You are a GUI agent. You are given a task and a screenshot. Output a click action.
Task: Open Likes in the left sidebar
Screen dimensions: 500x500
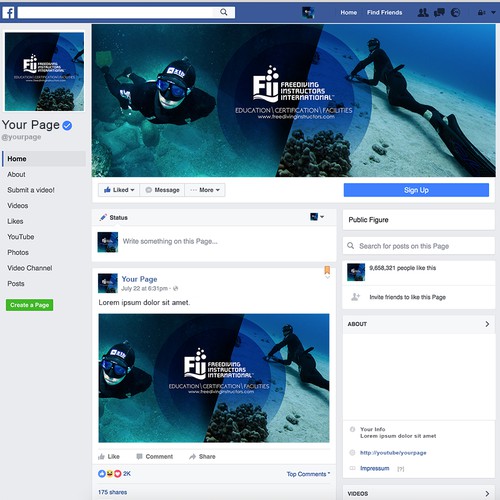tap(15, 221)
